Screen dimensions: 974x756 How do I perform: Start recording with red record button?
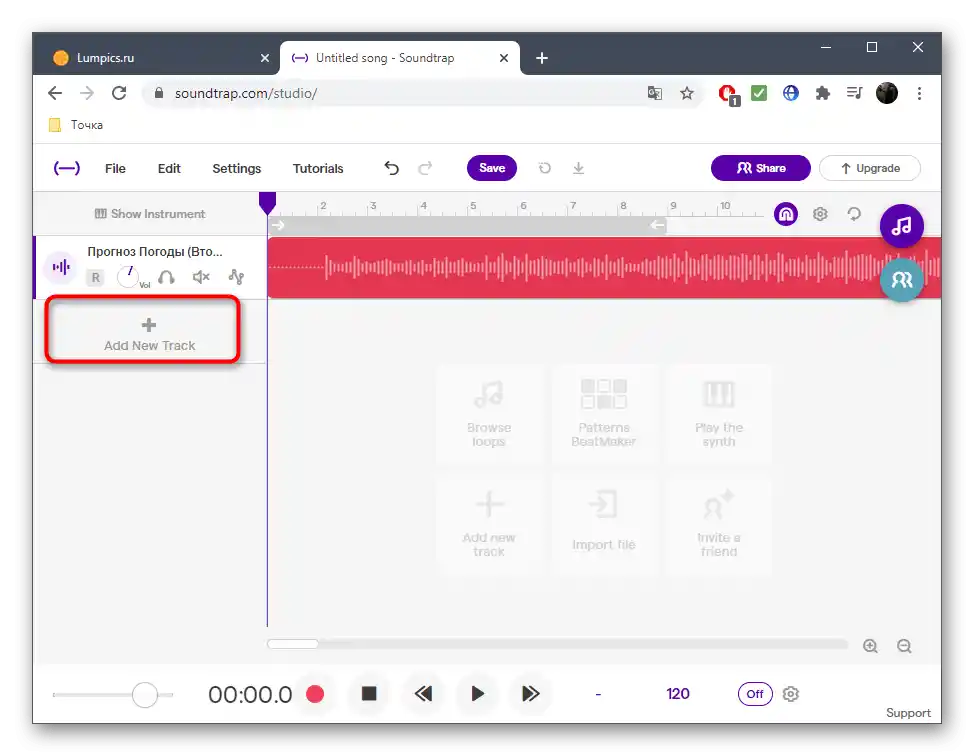tap(315, 694)
